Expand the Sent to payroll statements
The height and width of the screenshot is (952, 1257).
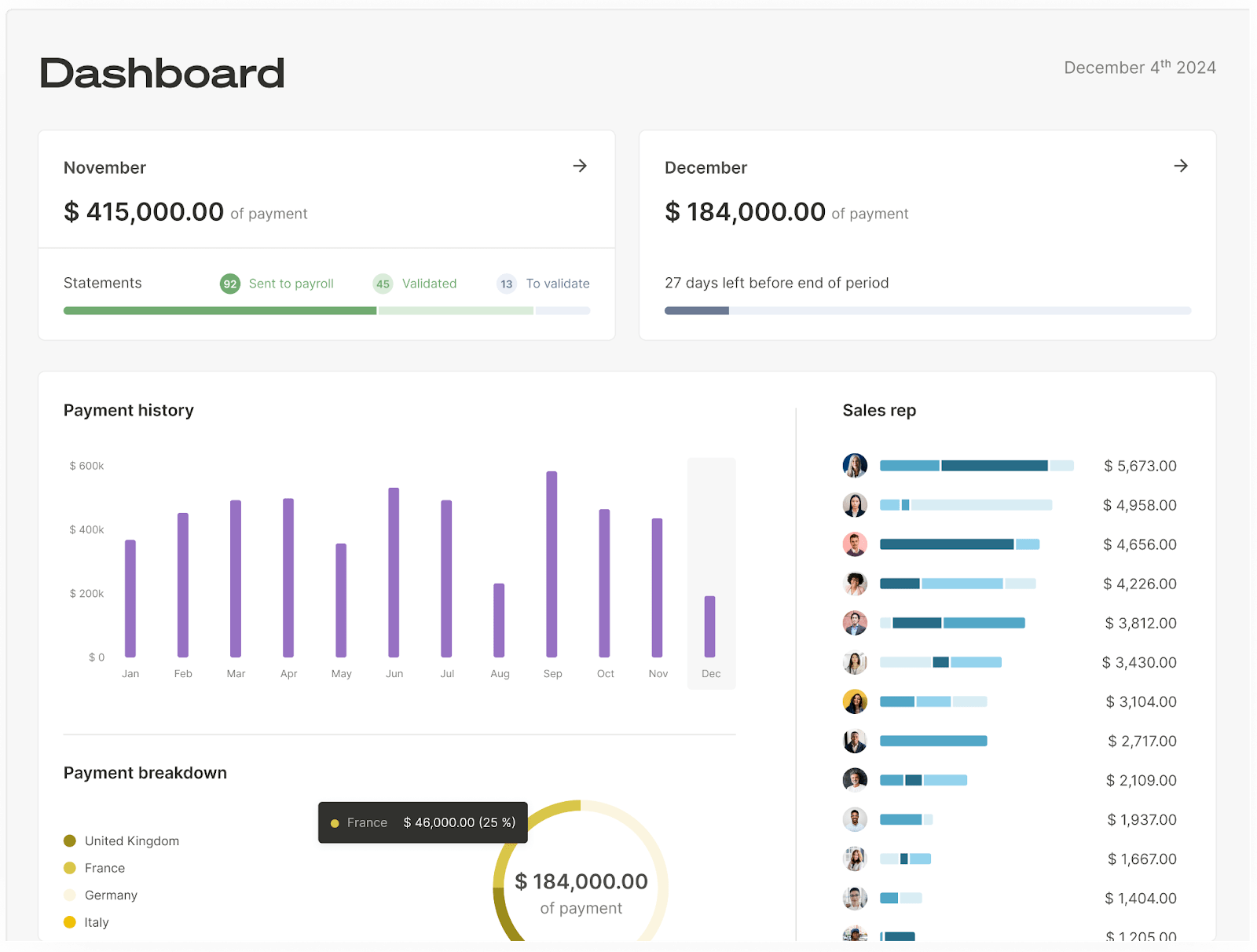tap(277, 284)
